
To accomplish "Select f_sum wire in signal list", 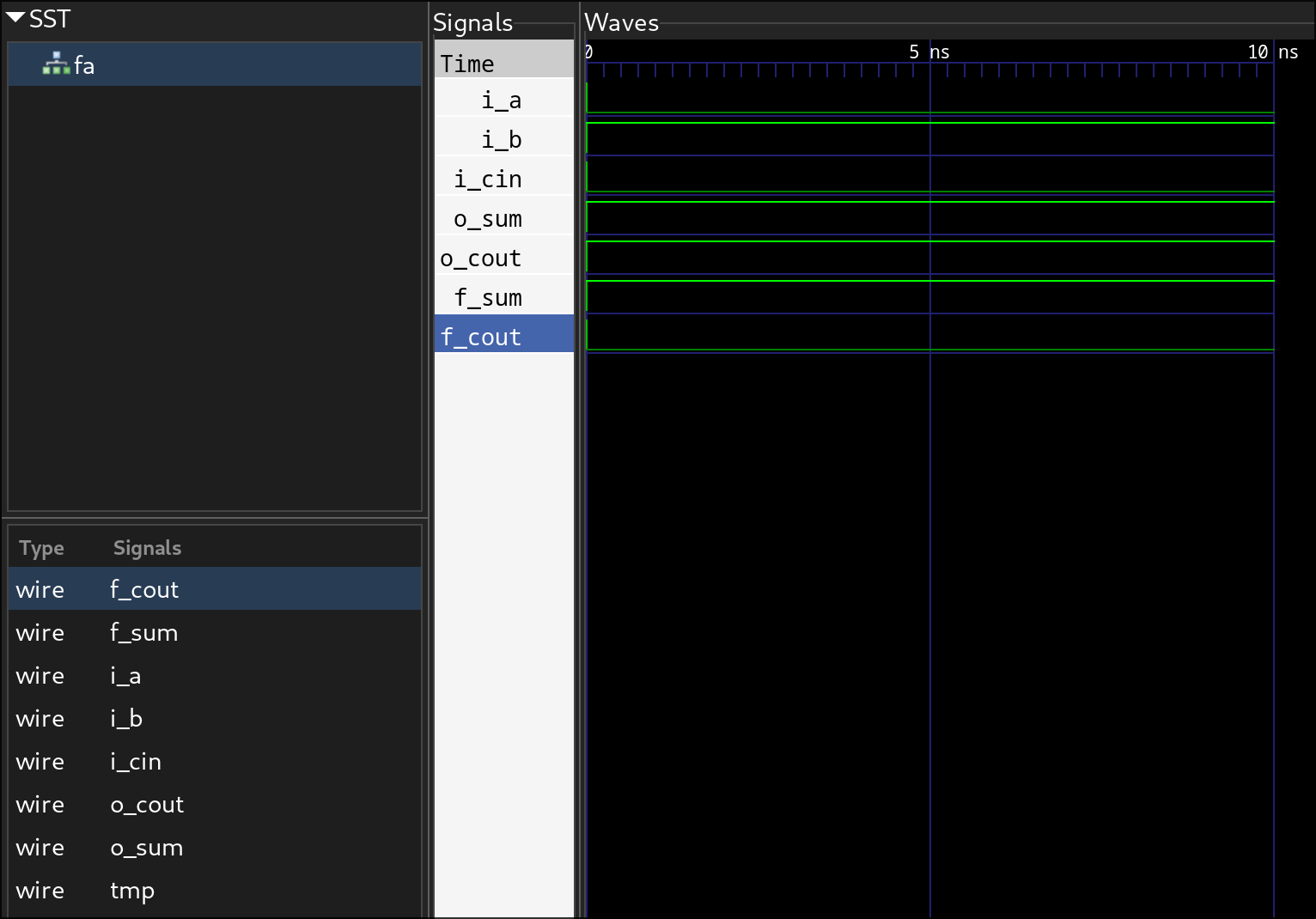I will [x=215, y=632].
